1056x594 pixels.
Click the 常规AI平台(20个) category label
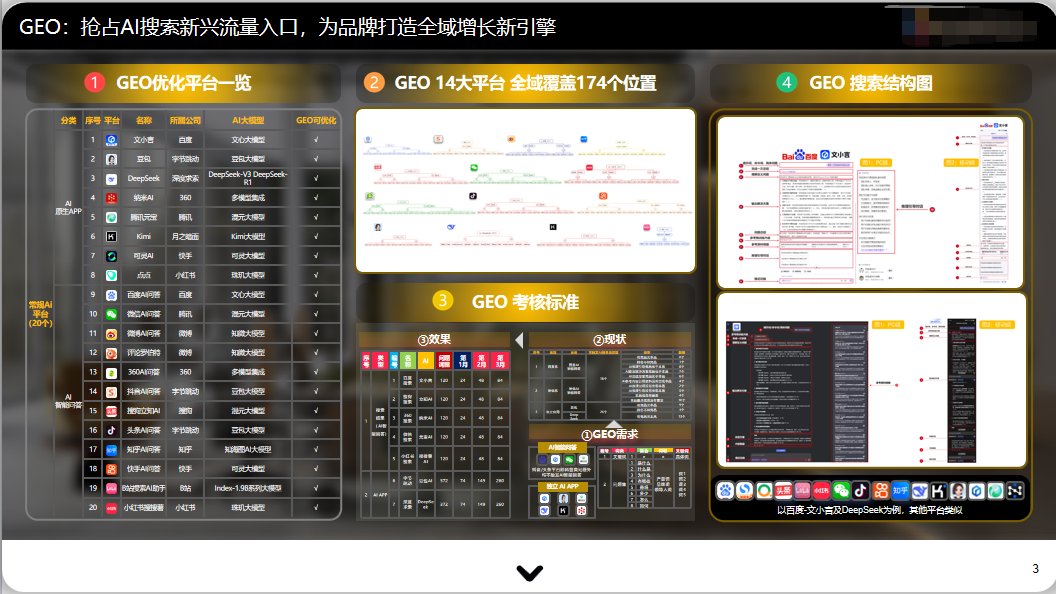40,314
